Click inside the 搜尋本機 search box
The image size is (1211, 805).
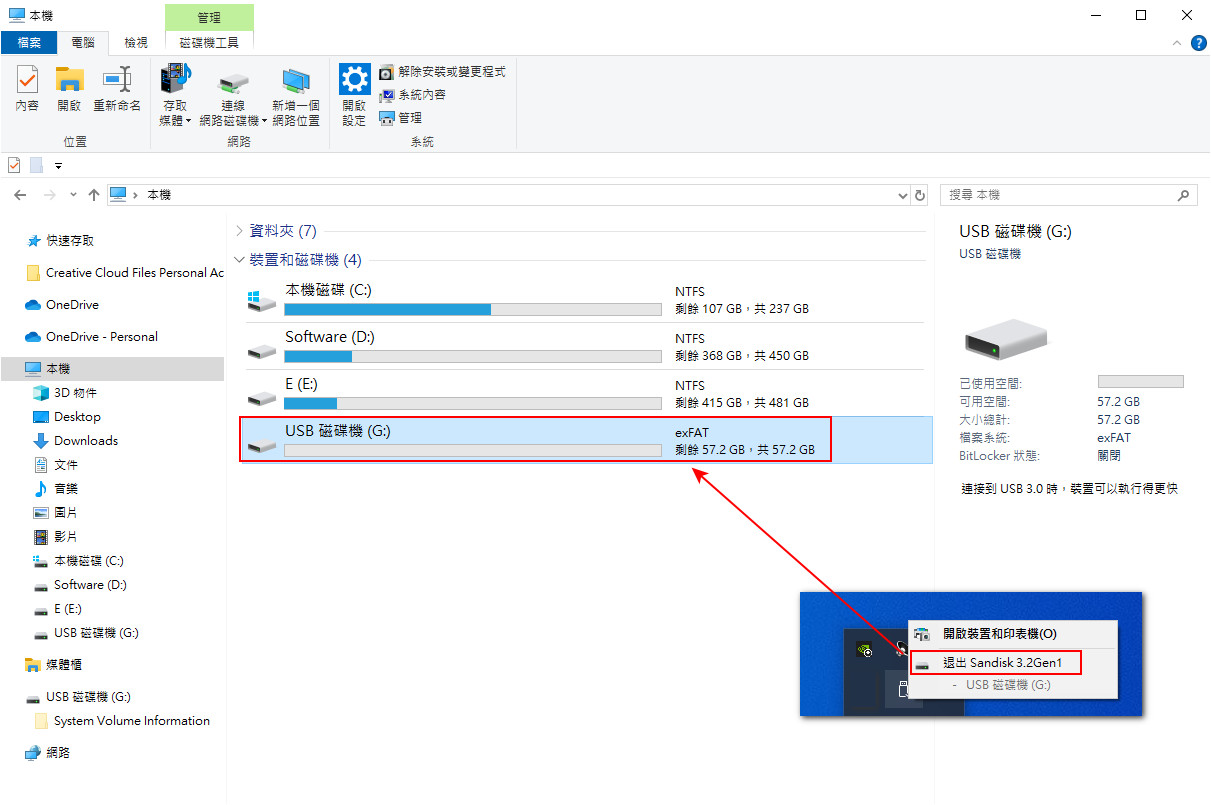1050,194
